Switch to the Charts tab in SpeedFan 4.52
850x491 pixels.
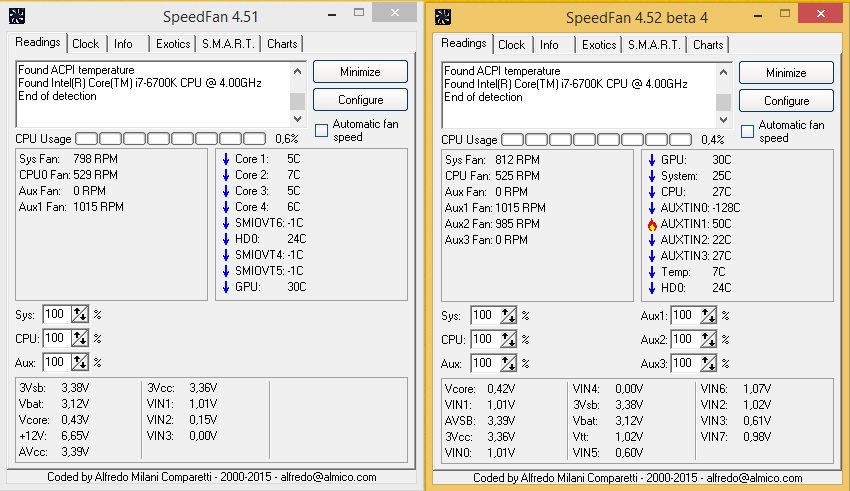click(708, 45)
